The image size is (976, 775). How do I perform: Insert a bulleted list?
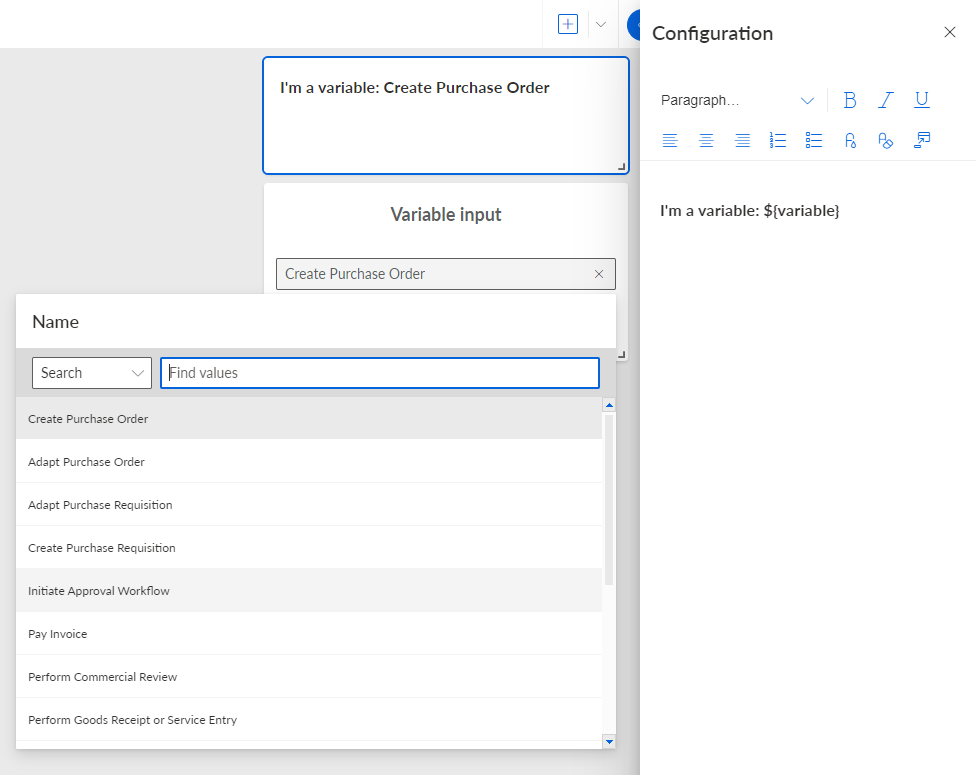click(814, 140)
